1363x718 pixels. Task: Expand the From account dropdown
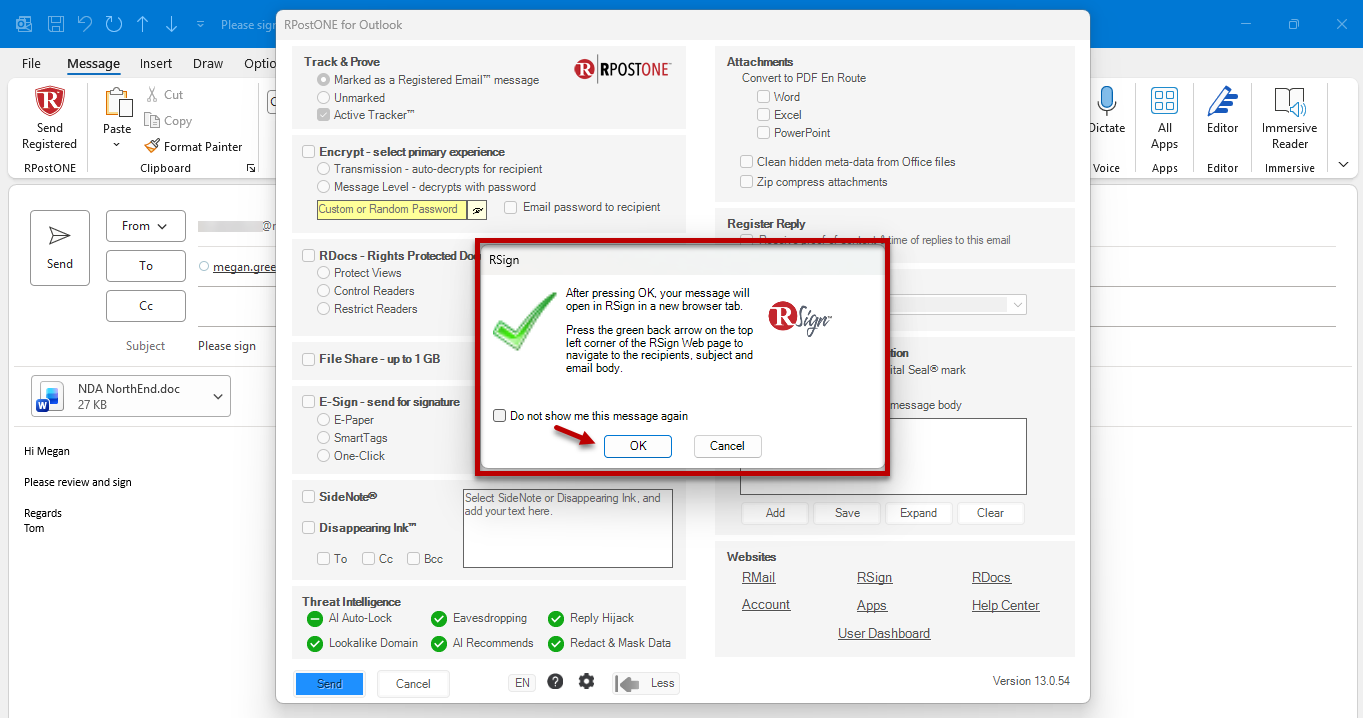(x=145, y=226)
